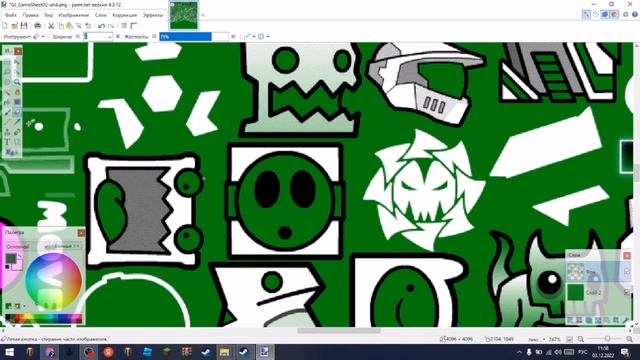This screenshot has width=640, height=360.
Task: Open the image list dropdown arrow beside the thumbnail
Action: tap(203, 15)
